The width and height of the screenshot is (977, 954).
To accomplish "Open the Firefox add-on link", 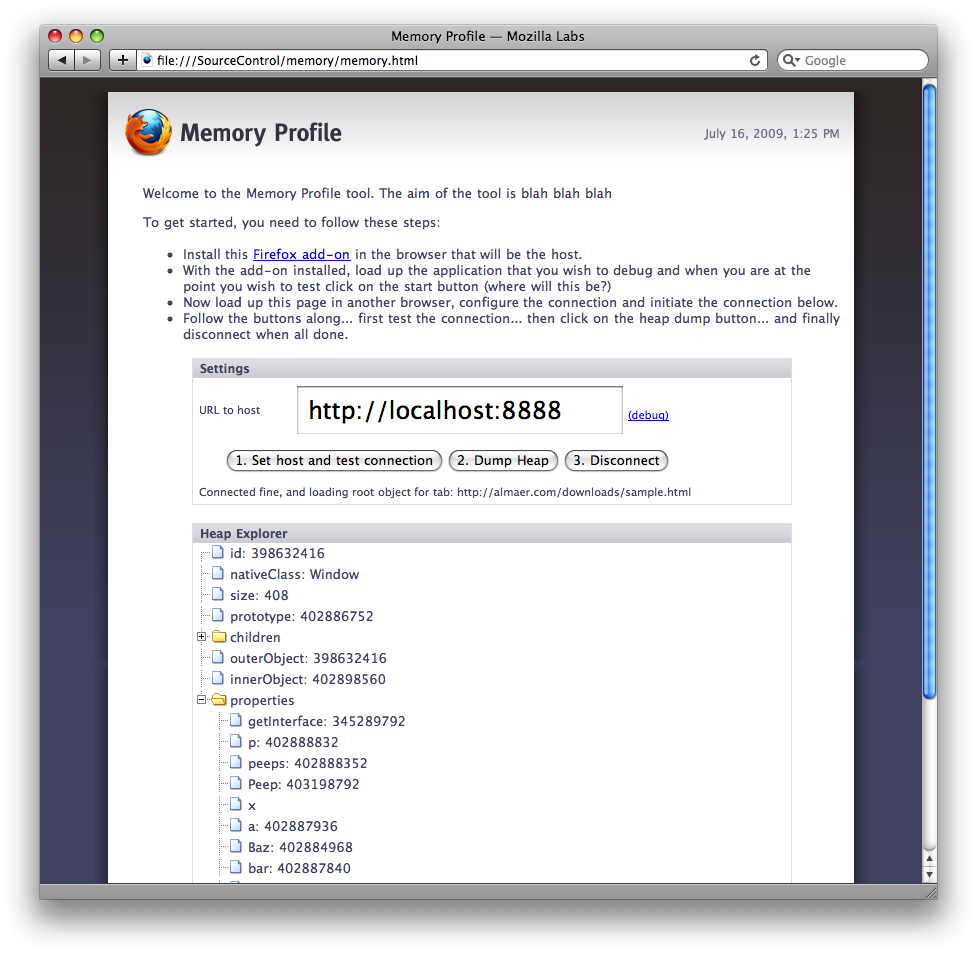I will click(301, 255).
